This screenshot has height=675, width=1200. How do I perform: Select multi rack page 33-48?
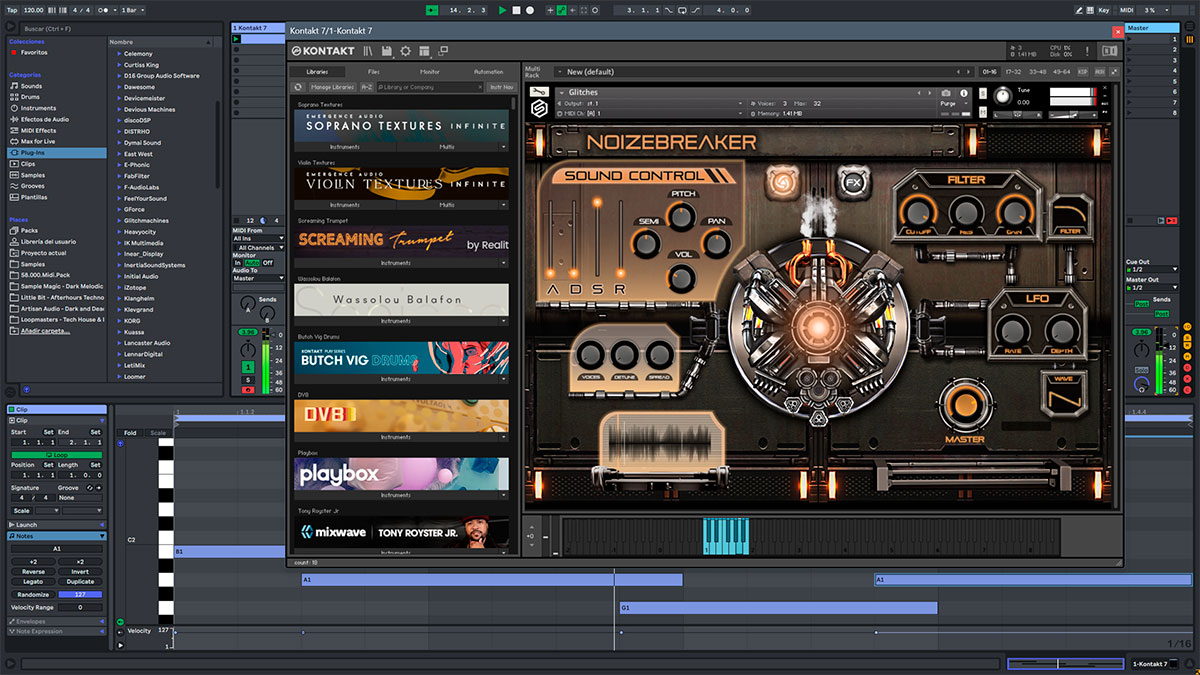click(1038, 72)
